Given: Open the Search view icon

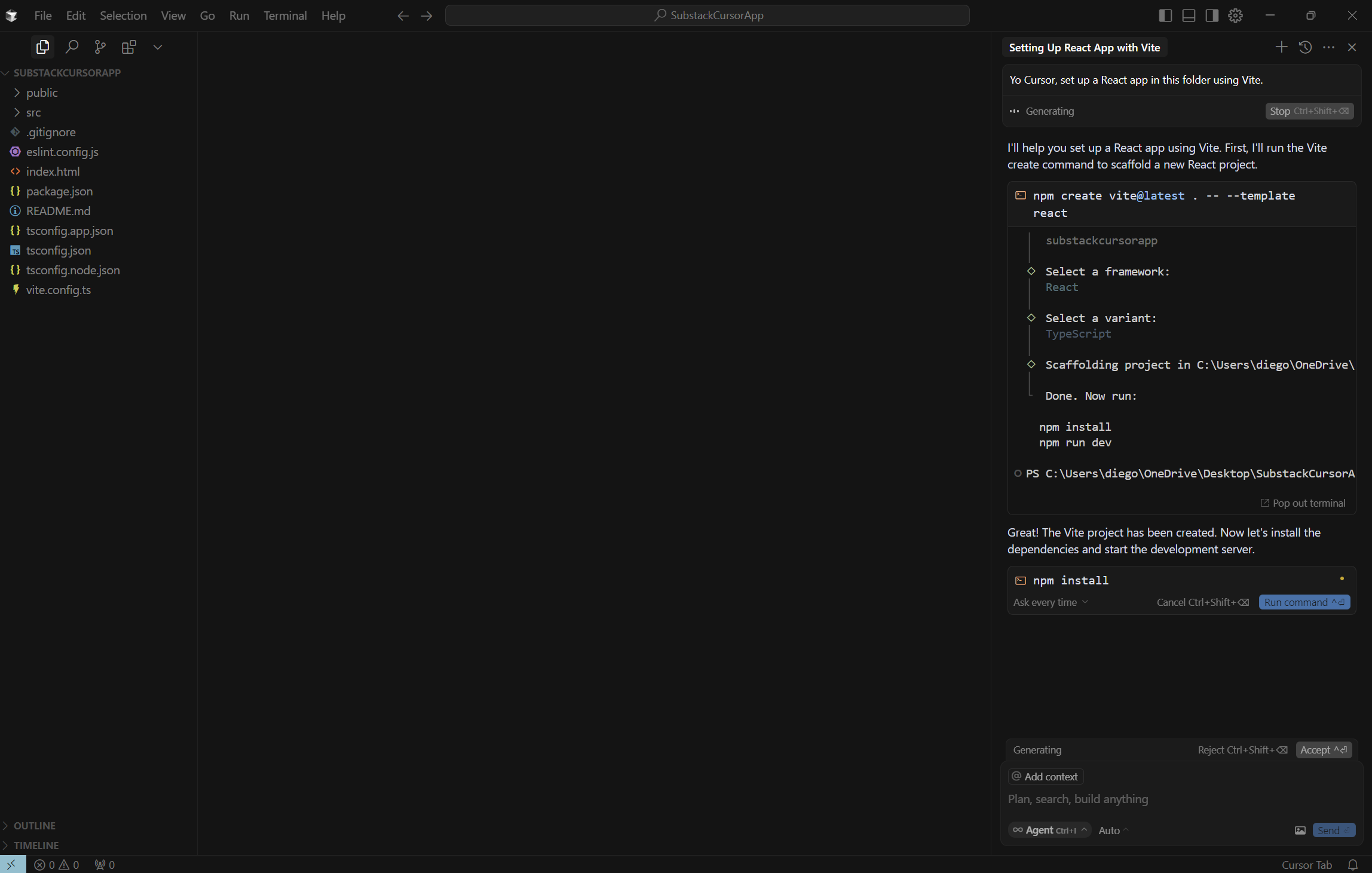Looking at the screenshot, I should (72, 47).
